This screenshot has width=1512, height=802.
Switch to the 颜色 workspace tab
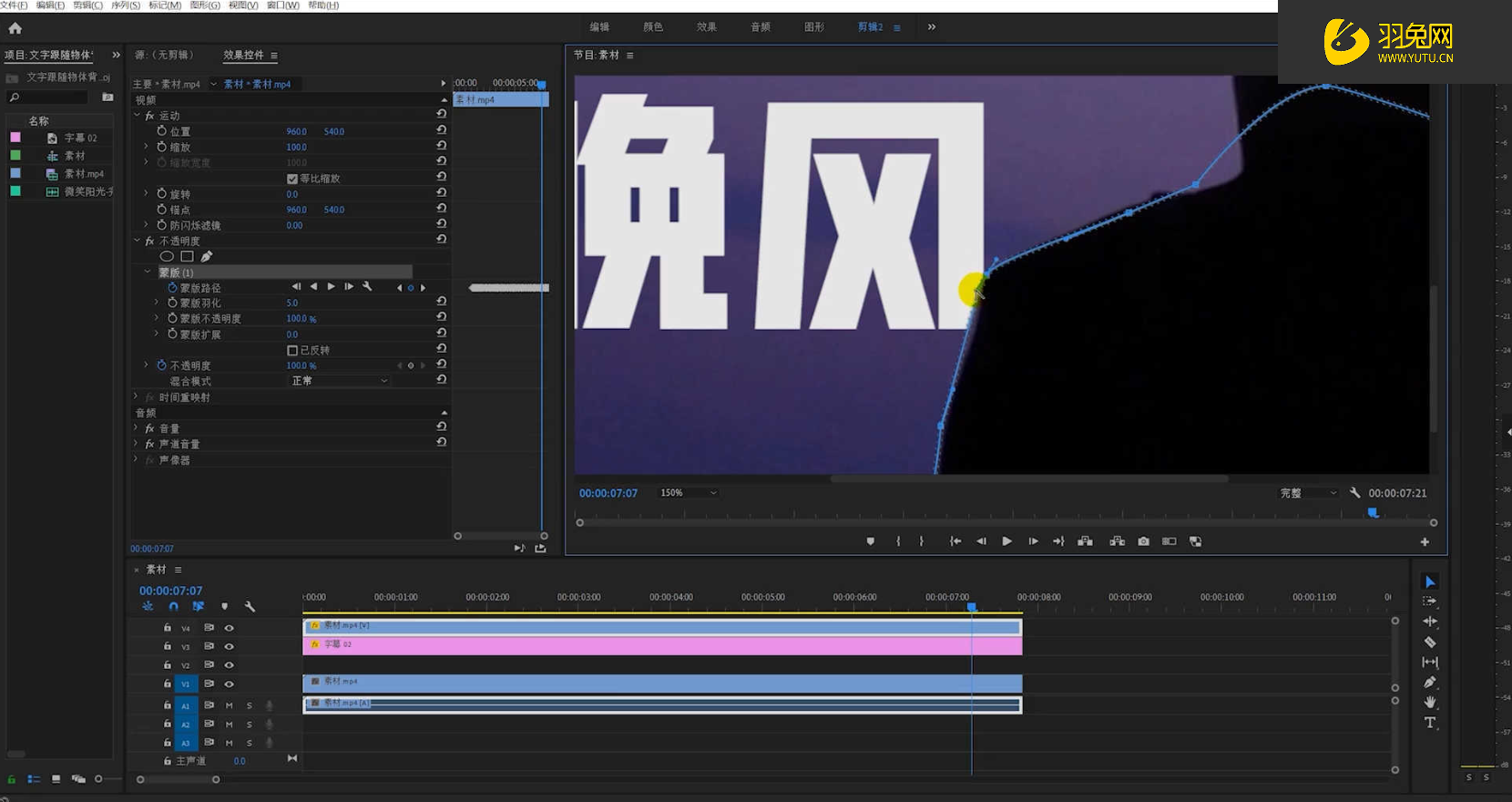[653, 27]
